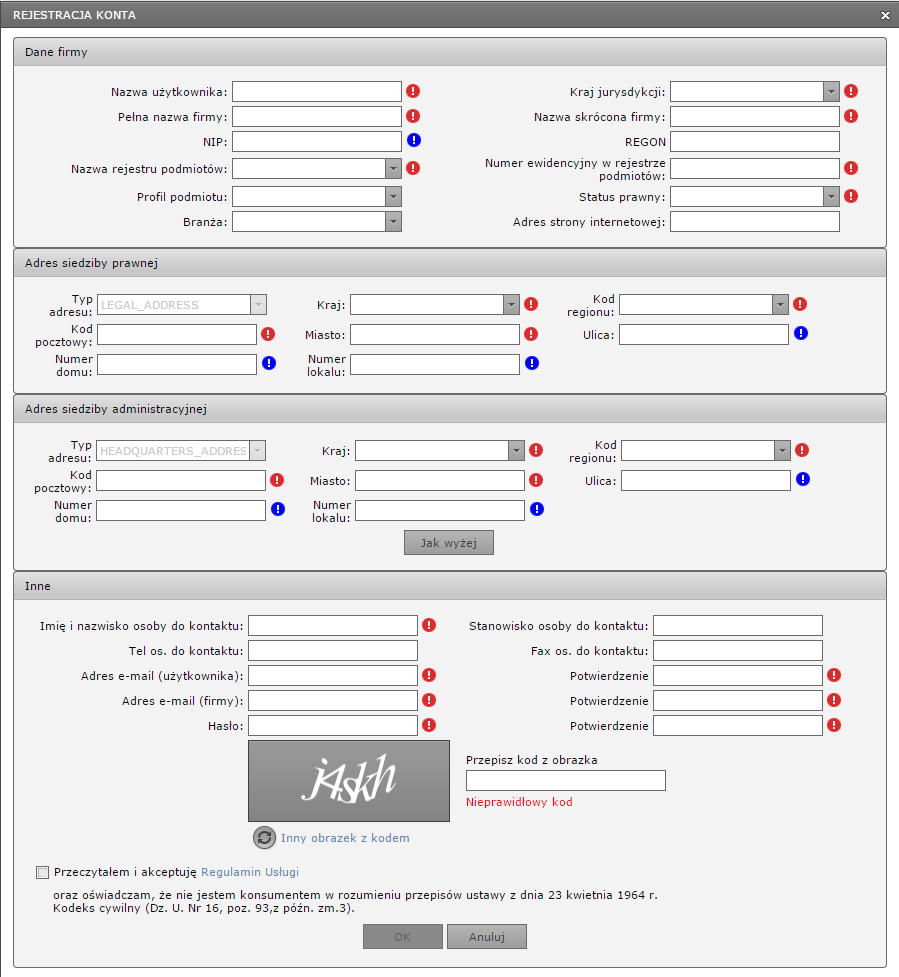Click refresh icon for new captcha image

click(x=264, y=837)
